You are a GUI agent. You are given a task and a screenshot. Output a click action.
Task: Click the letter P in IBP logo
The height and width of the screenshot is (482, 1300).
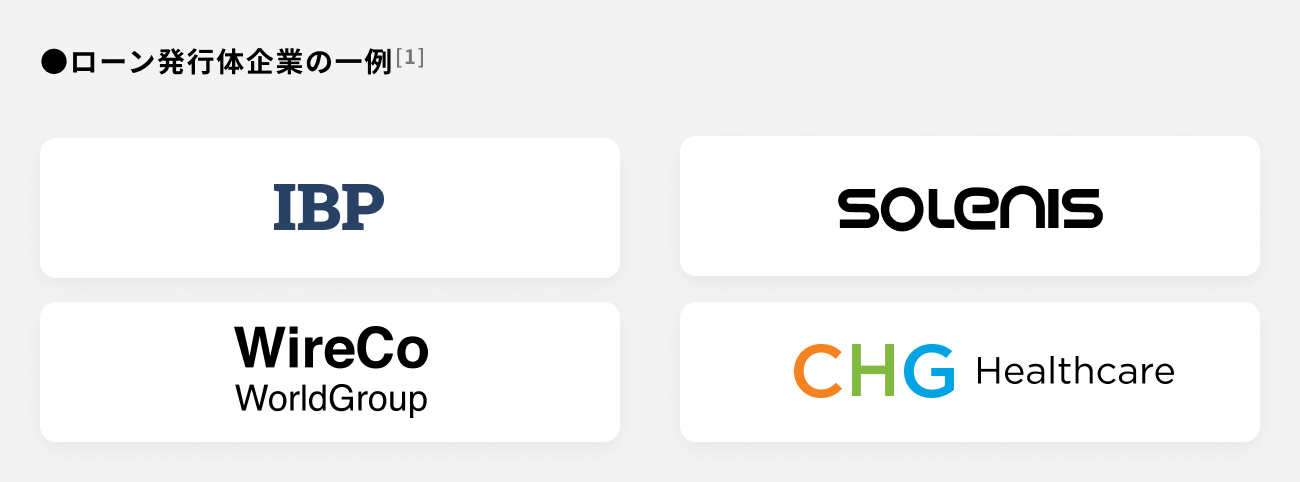click(365, 208)
